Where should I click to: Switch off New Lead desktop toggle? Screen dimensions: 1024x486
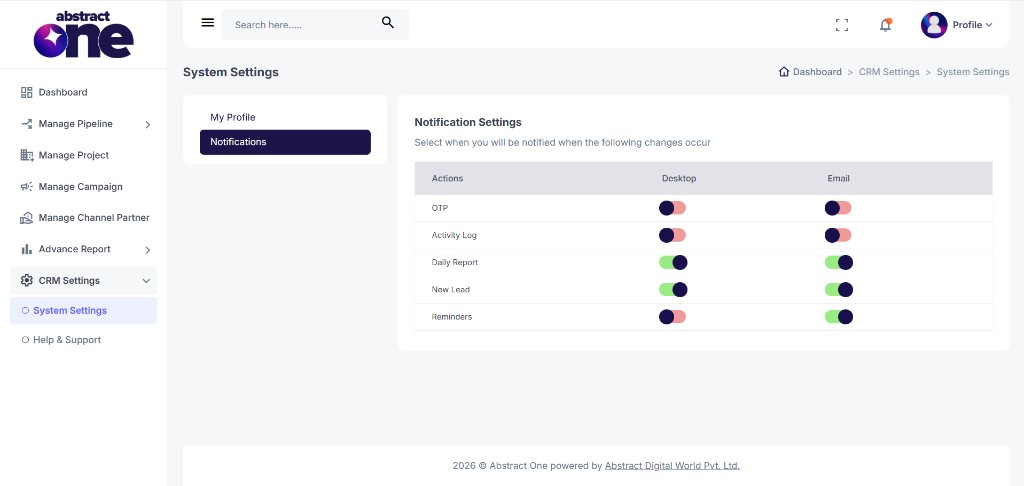coord(673,289)
